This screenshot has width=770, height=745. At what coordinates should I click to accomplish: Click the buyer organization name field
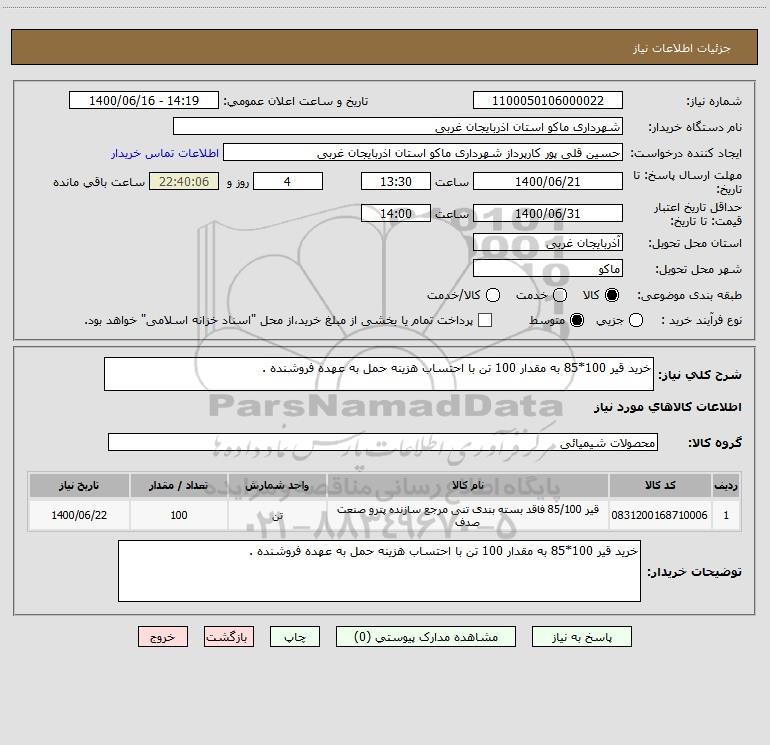(398, 126)
